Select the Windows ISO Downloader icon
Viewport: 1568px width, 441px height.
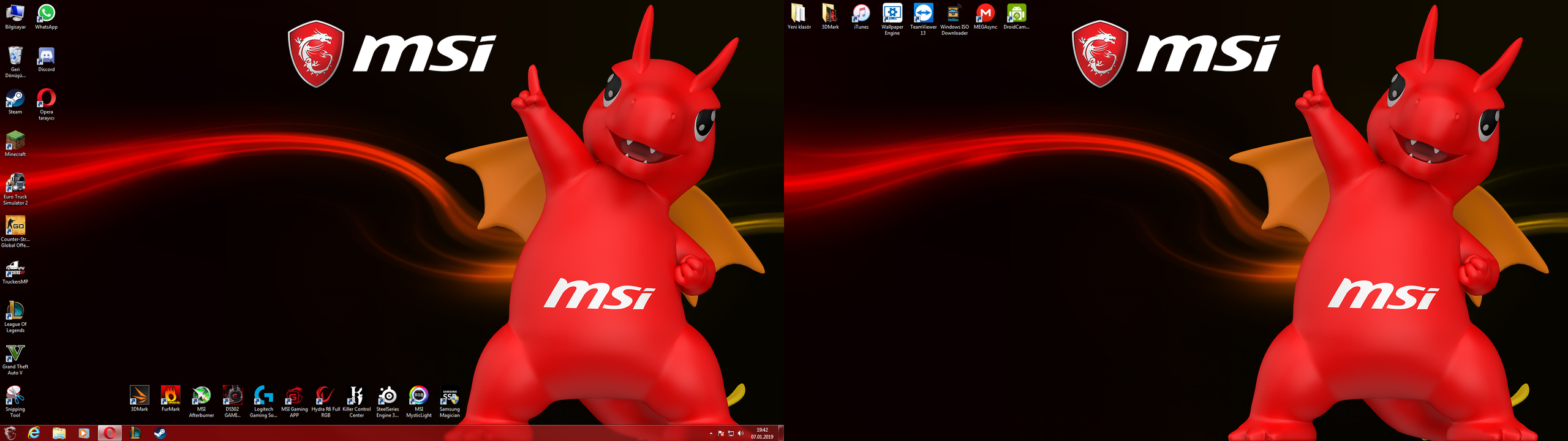pos(954,19)
